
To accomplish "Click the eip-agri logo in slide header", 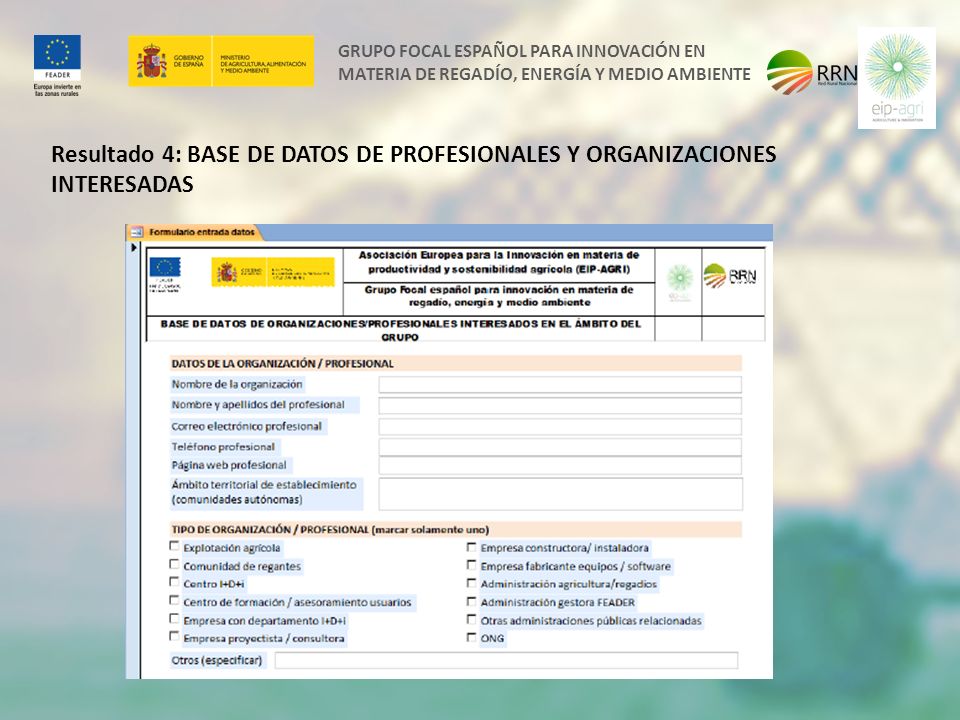I will (897, 78).
